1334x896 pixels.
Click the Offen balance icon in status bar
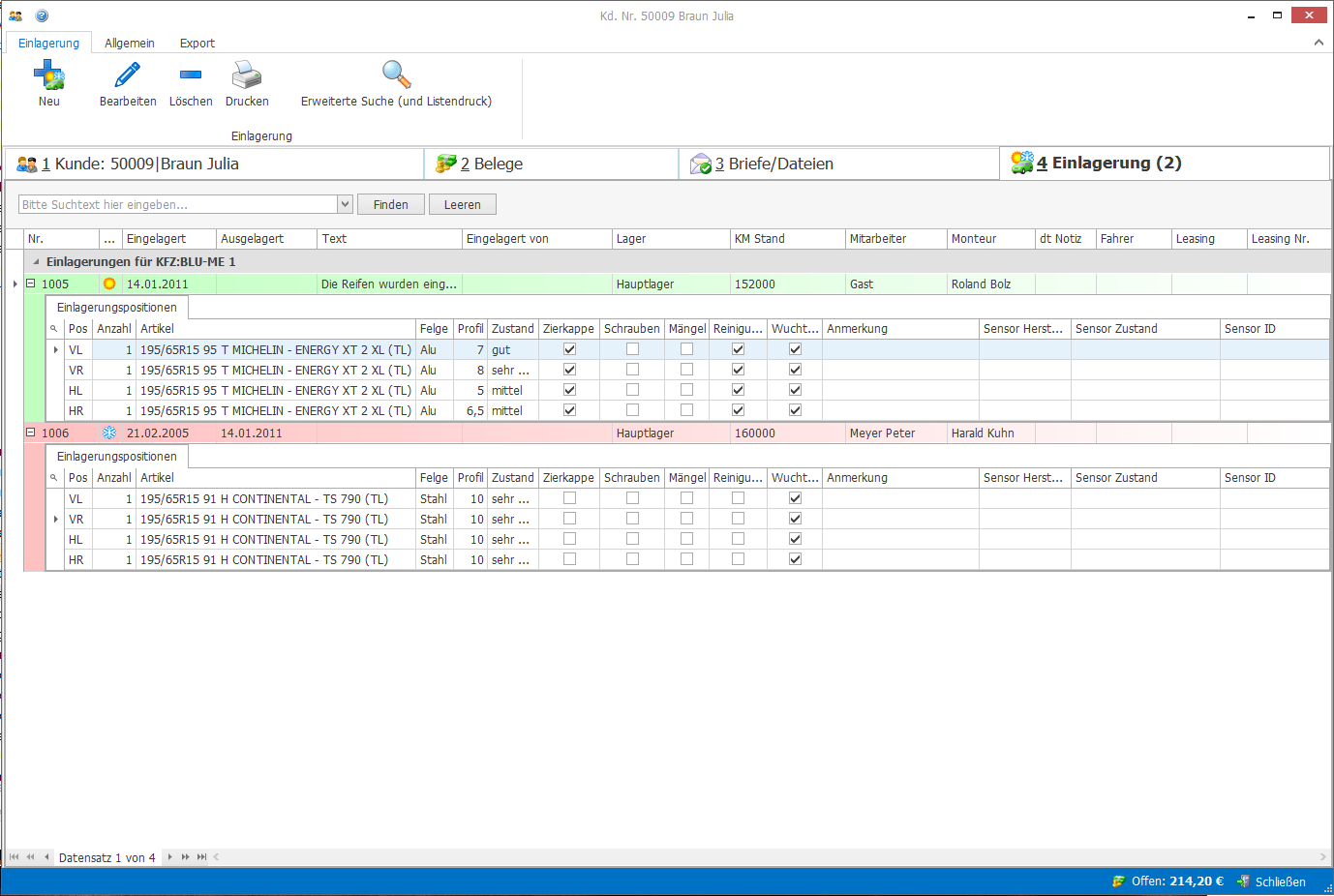coord(1119,881)
